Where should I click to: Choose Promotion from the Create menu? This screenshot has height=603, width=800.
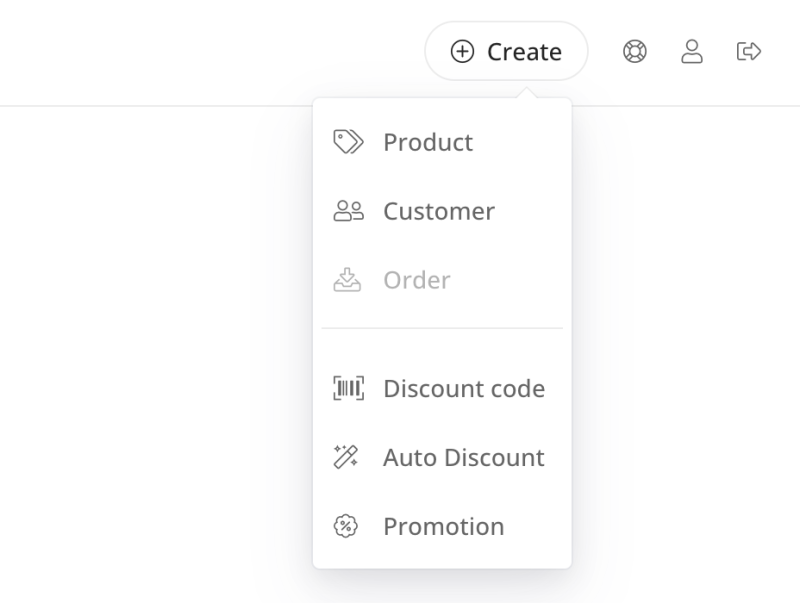point(442,526)
